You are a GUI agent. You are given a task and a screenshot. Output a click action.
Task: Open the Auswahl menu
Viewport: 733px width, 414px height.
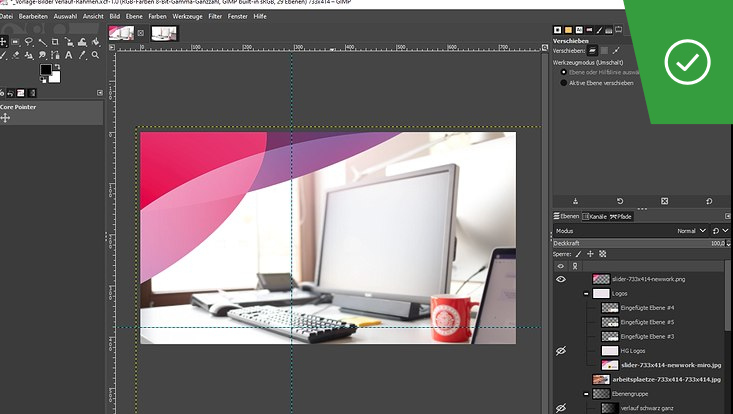tap(65, 16)
